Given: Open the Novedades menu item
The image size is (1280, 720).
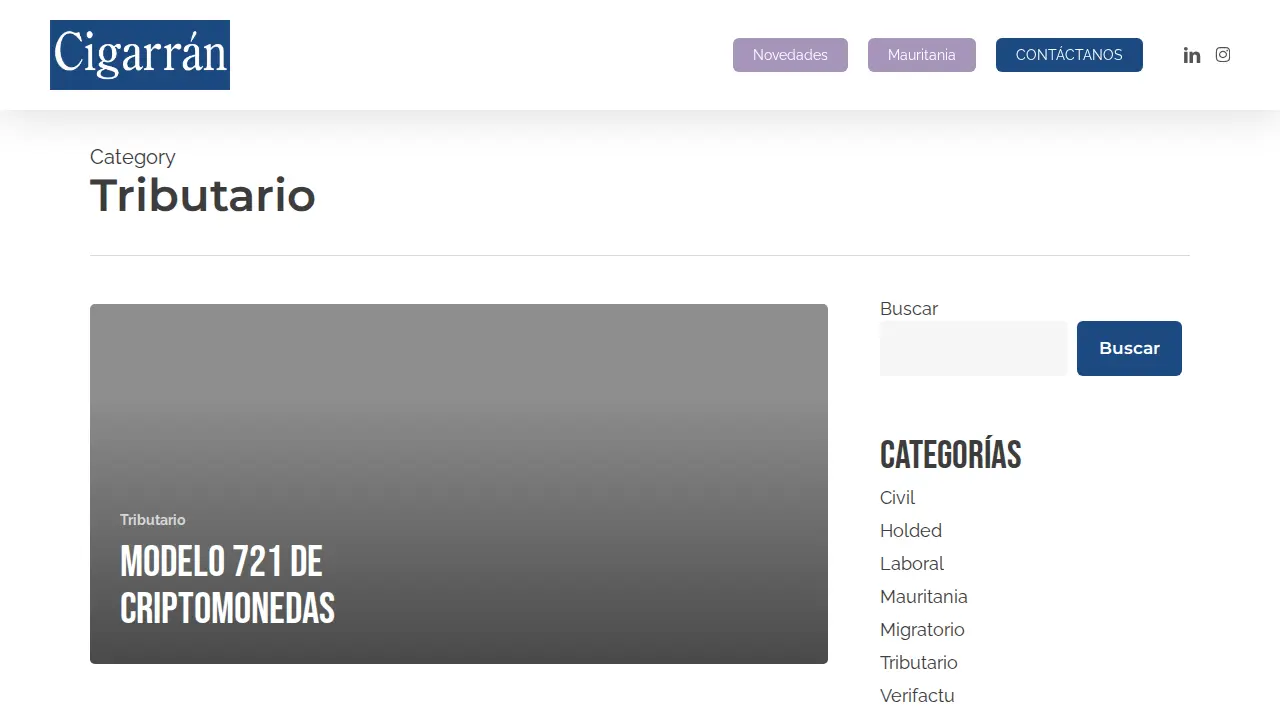Looking at the screenshot, I should [x=790, y=55].
